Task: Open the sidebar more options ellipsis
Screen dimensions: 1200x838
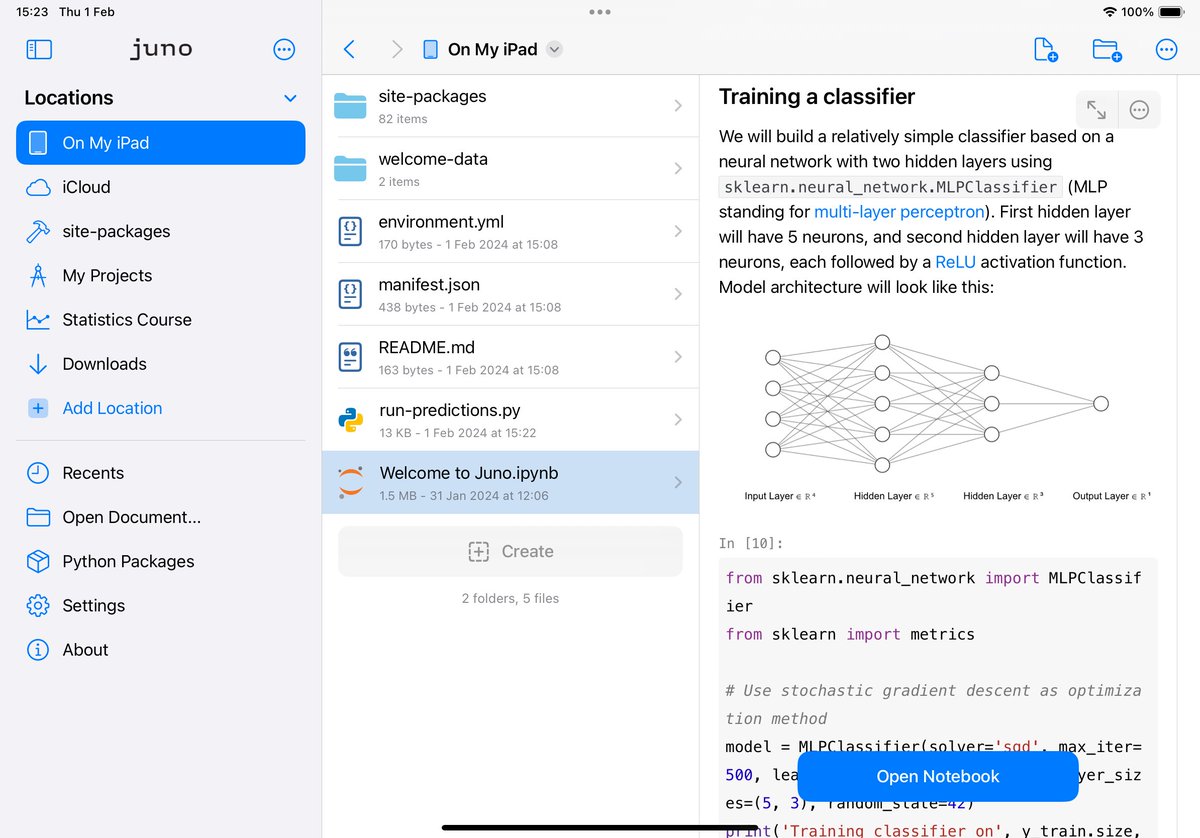Action: (x=284, y=49)
